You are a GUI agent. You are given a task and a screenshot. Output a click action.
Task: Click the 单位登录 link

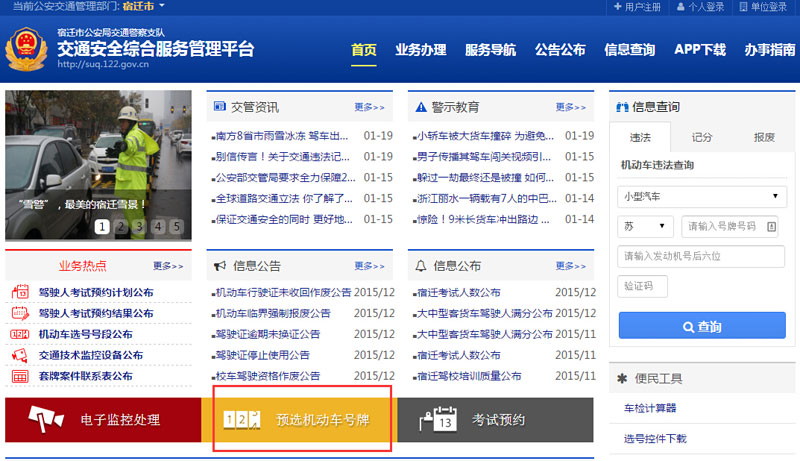[x=769, y=7]
